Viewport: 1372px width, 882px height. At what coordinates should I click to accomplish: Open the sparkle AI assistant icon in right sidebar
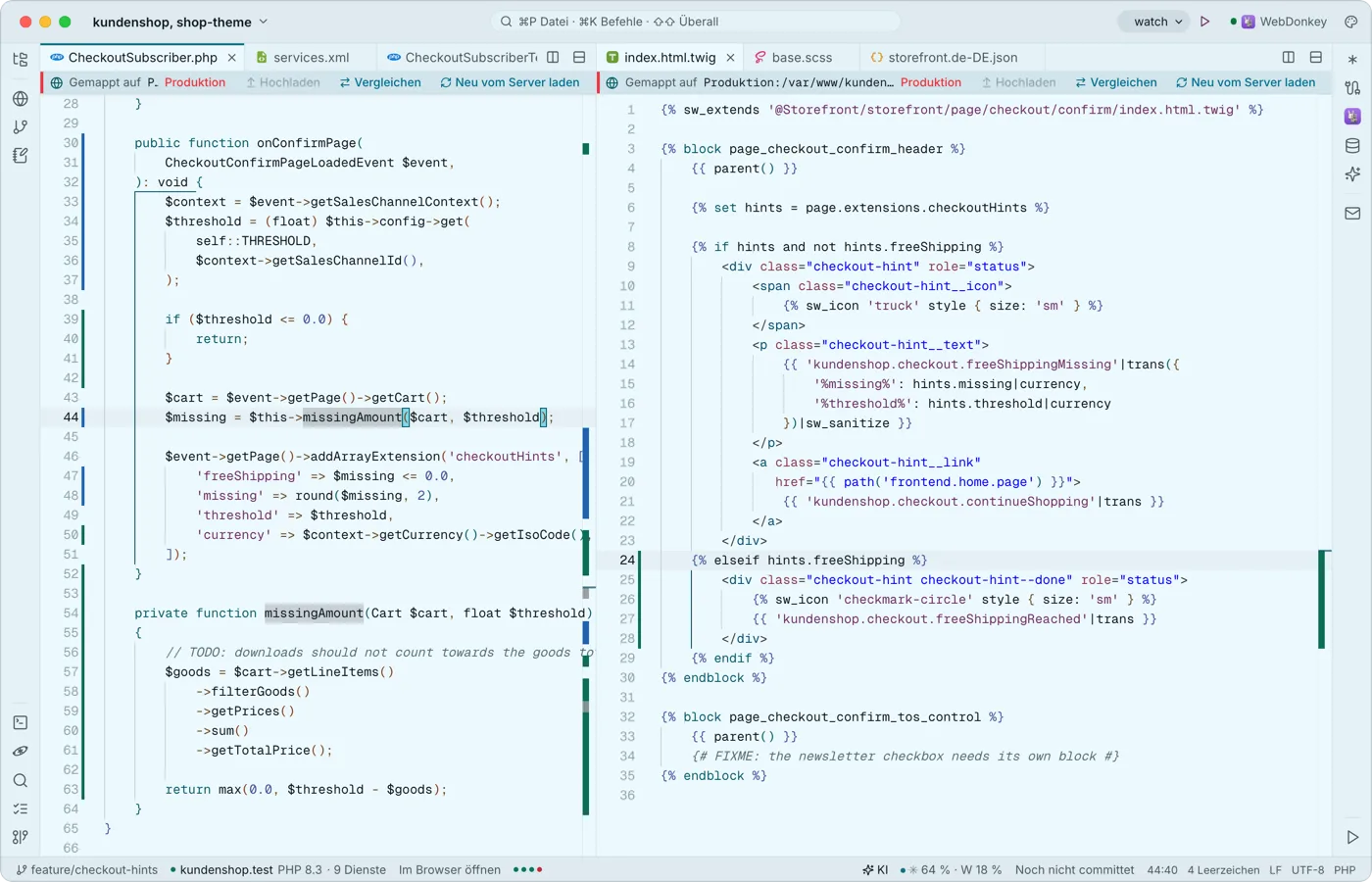1352,174
